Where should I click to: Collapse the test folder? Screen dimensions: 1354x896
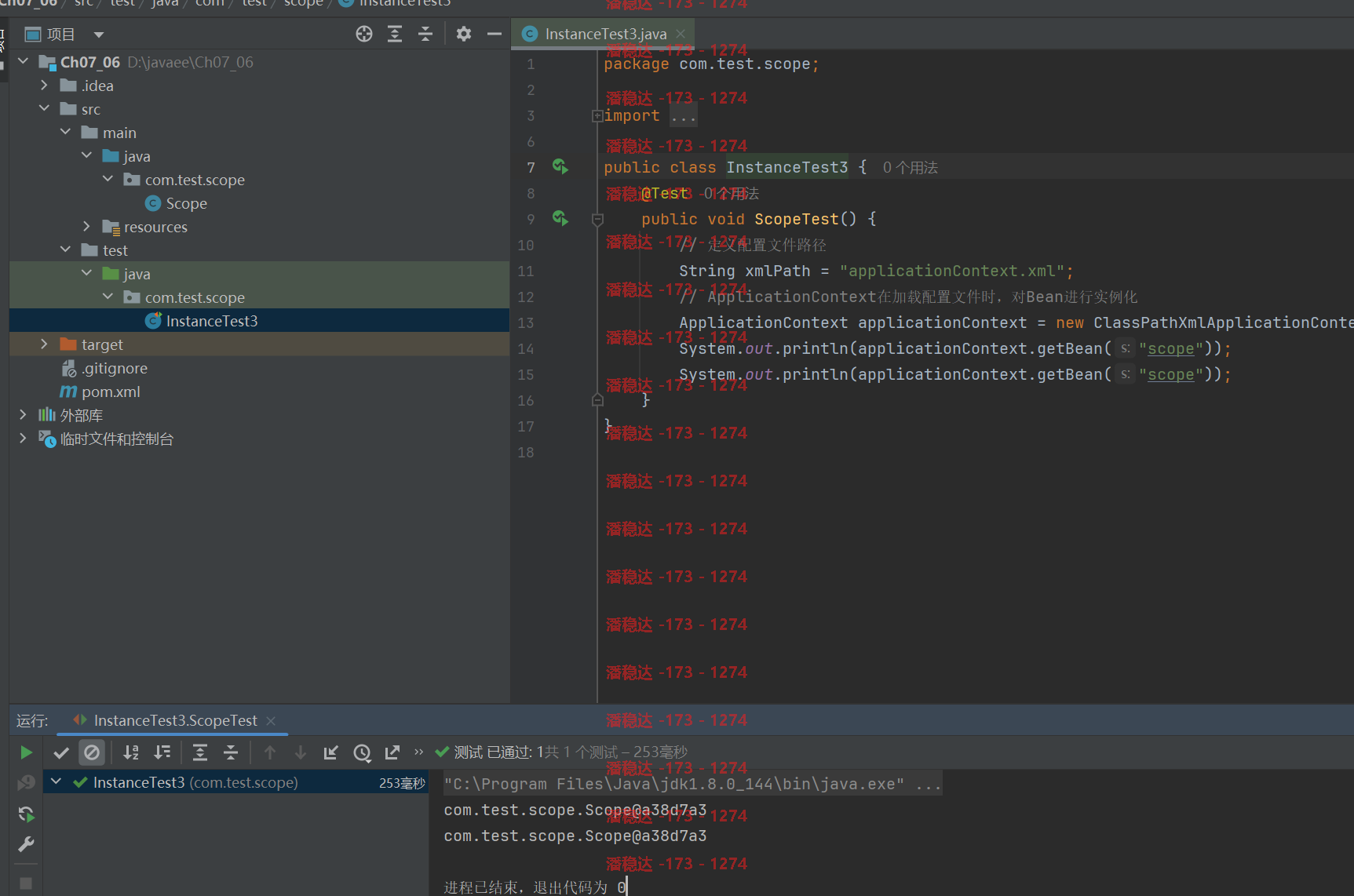point(65,249)
